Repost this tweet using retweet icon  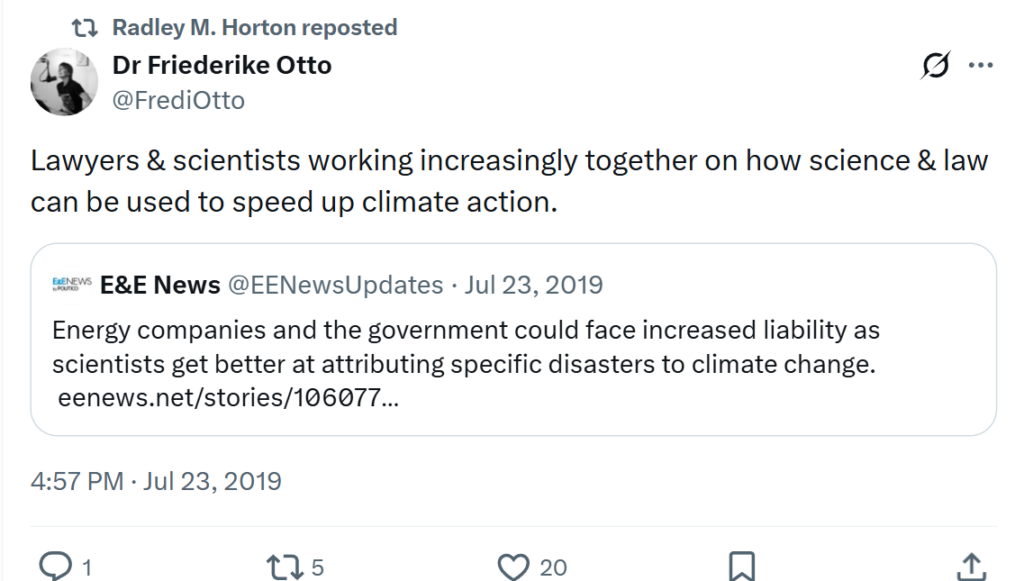(x=283, y=567)
